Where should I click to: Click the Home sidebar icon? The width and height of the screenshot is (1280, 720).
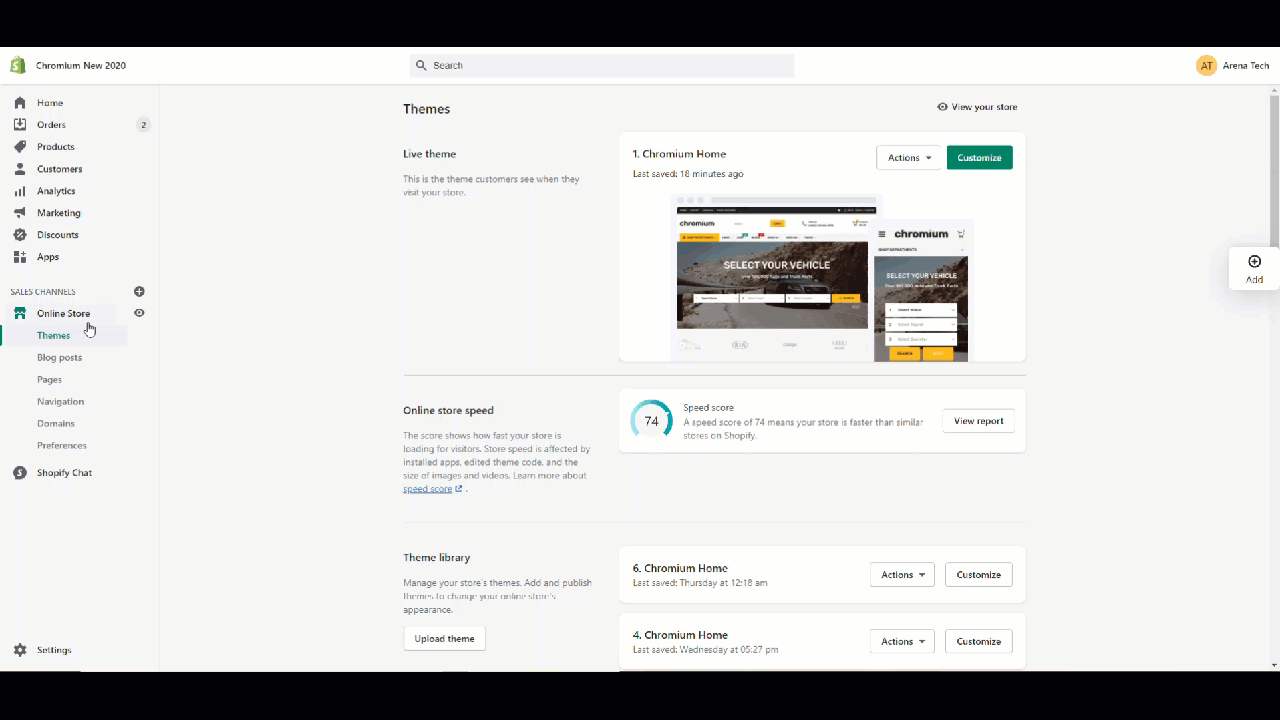[20, 103]
